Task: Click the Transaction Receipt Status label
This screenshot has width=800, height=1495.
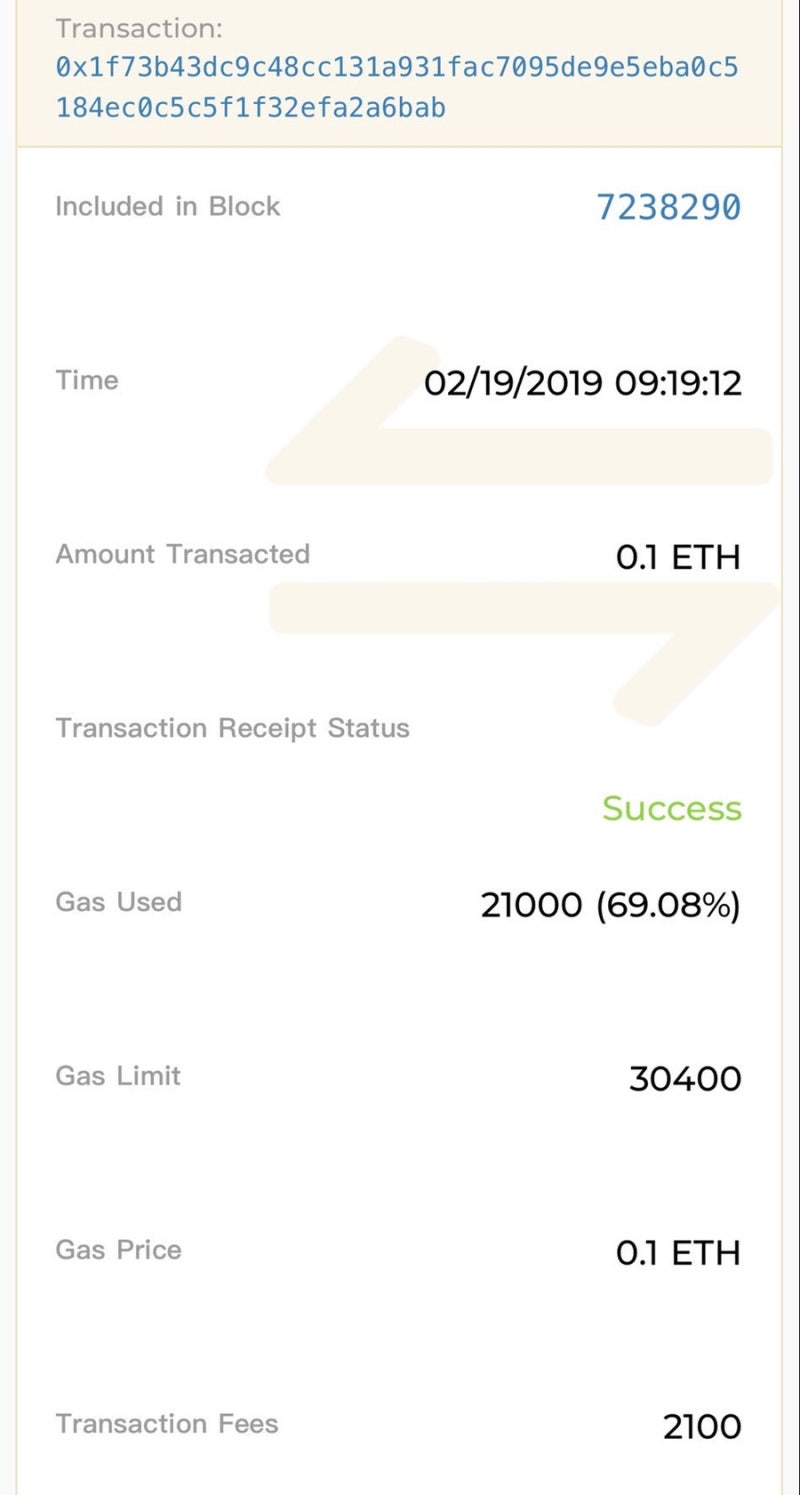Action: click(x=232, y=728)
